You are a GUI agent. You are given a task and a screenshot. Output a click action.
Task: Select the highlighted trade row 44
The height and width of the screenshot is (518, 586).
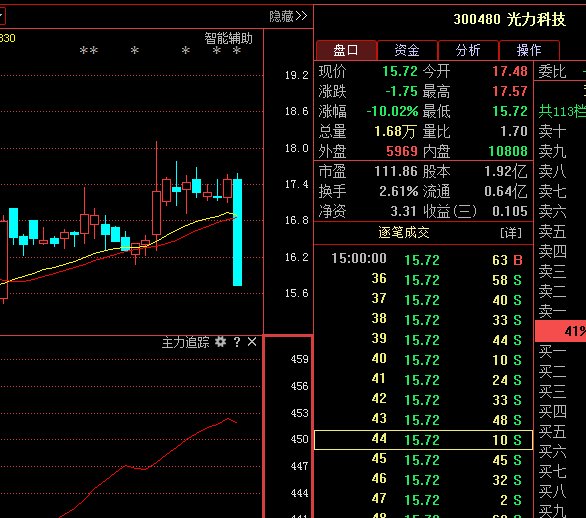(x=423, y=440)
